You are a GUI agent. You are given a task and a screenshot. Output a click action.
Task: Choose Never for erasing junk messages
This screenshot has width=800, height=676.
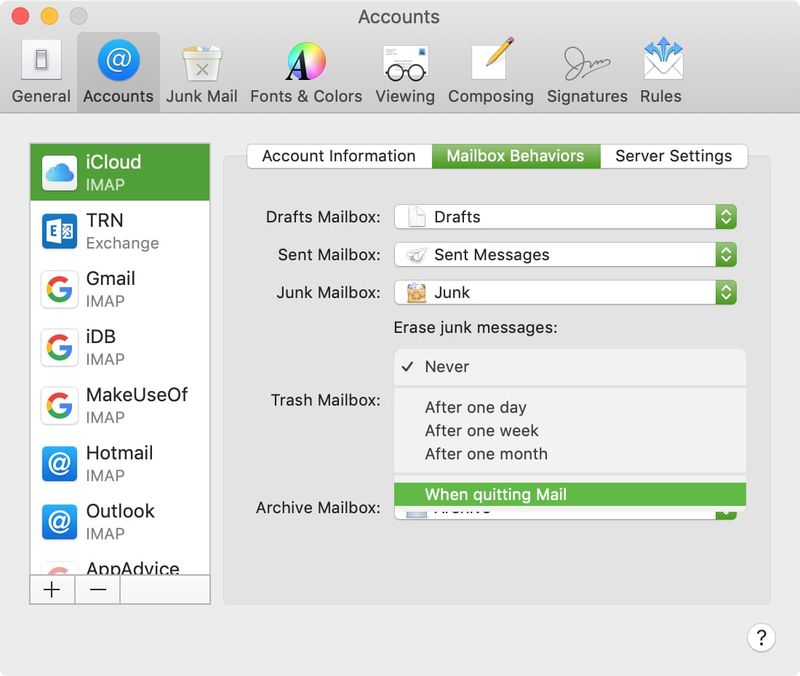[570, 367]
